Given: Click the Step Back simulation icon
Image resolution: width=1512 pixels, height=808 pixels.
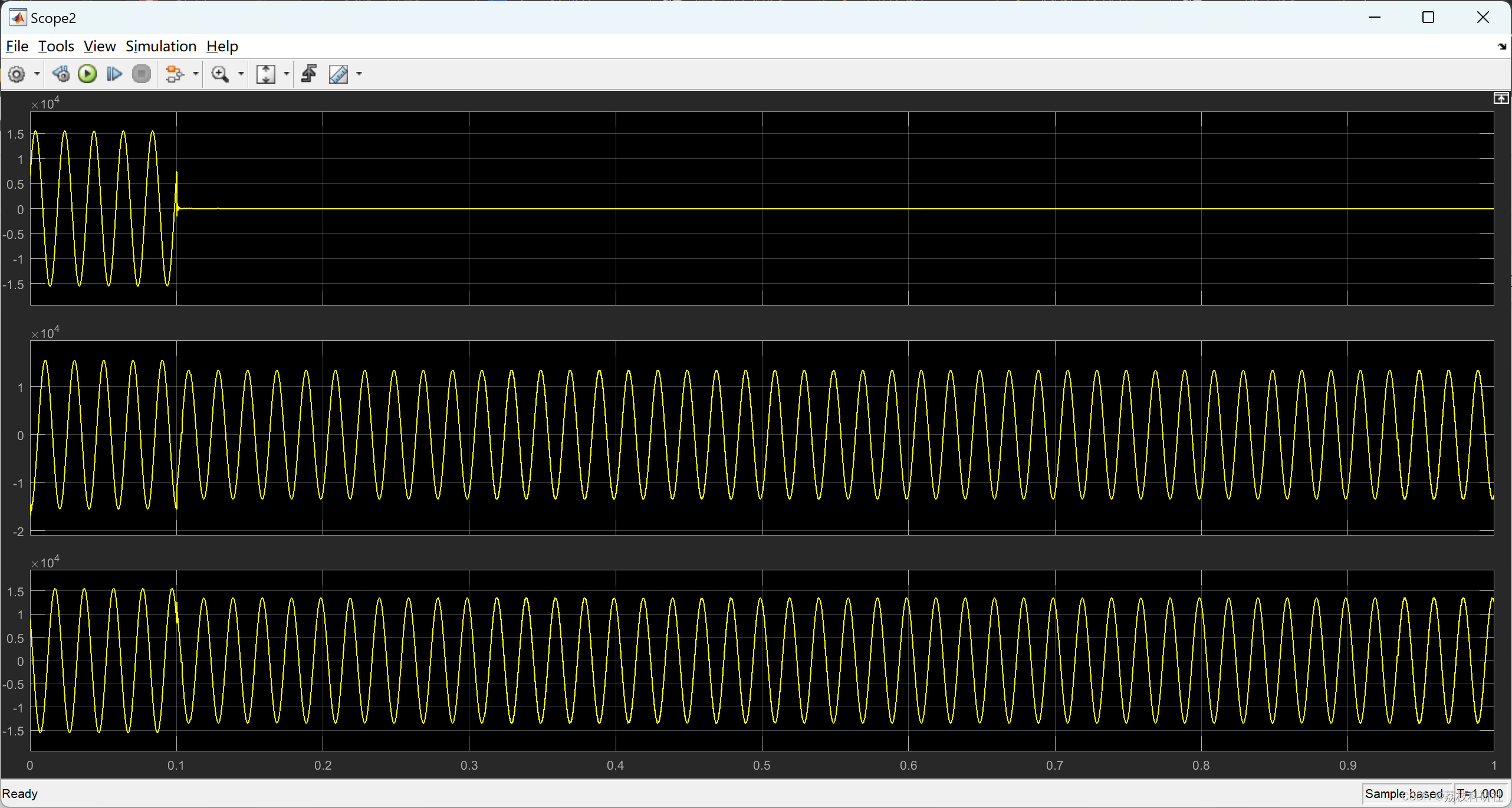Looking at the screenshot, I should [61, 74].
